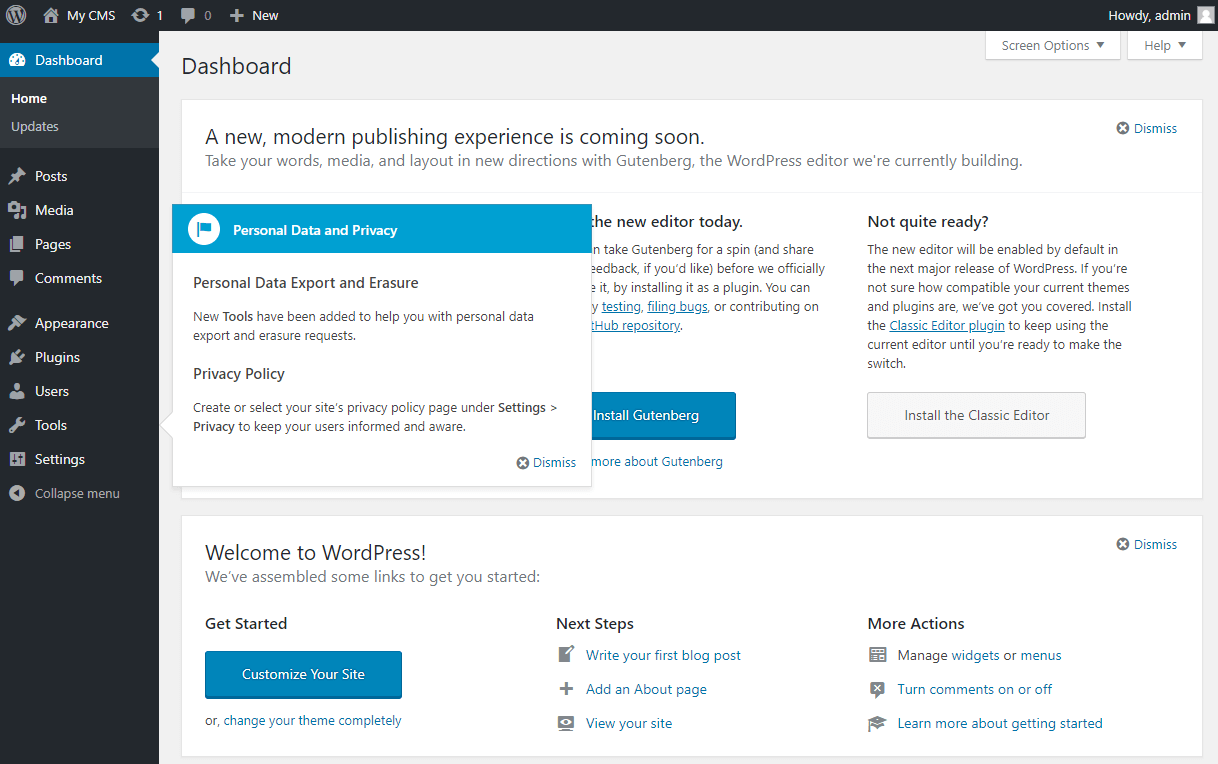Open the menus link

point(1041,655)
